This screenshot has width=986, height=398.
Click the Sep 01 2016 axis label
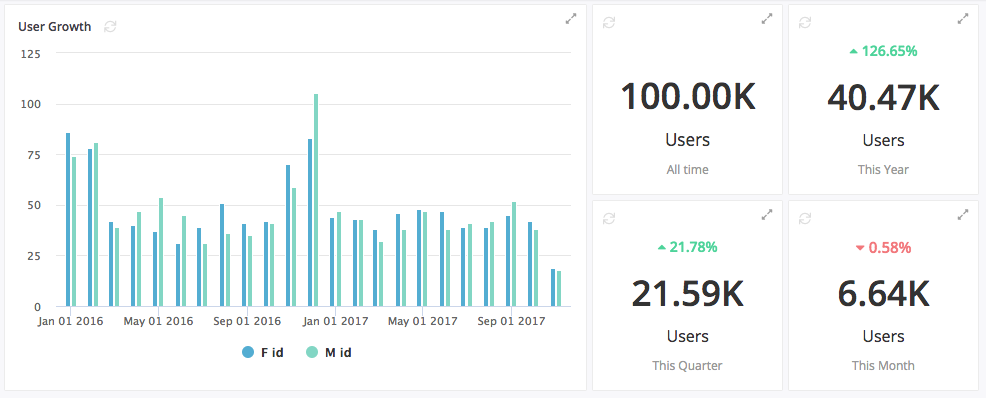247,322
